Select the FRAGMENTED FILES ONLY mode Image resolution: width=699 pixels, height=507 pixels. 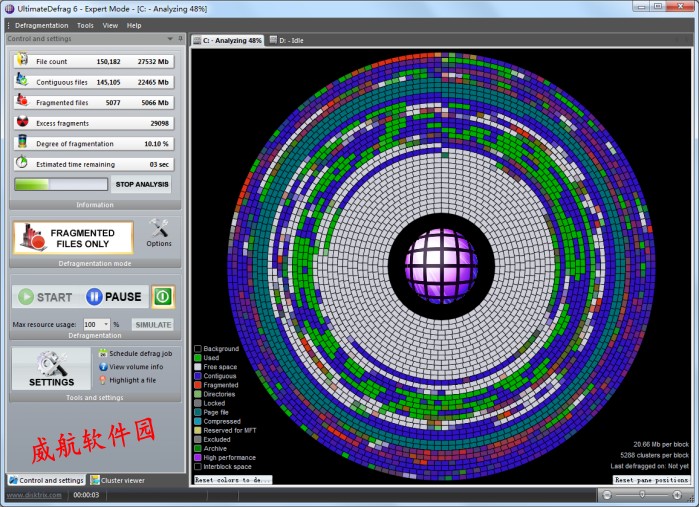[x=75, y=238]
